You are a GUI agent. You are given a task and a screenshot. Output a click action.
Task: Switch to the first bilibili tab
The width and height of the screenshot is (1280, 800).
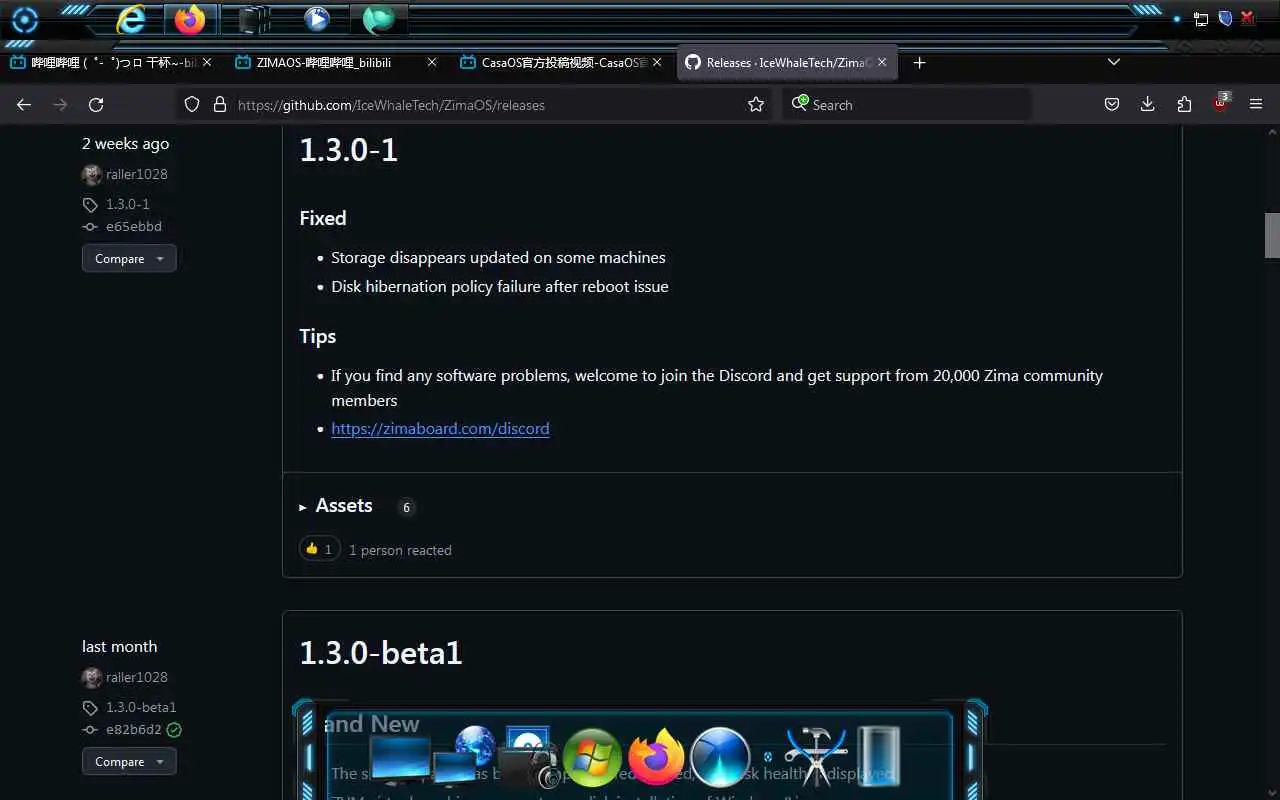110,62
